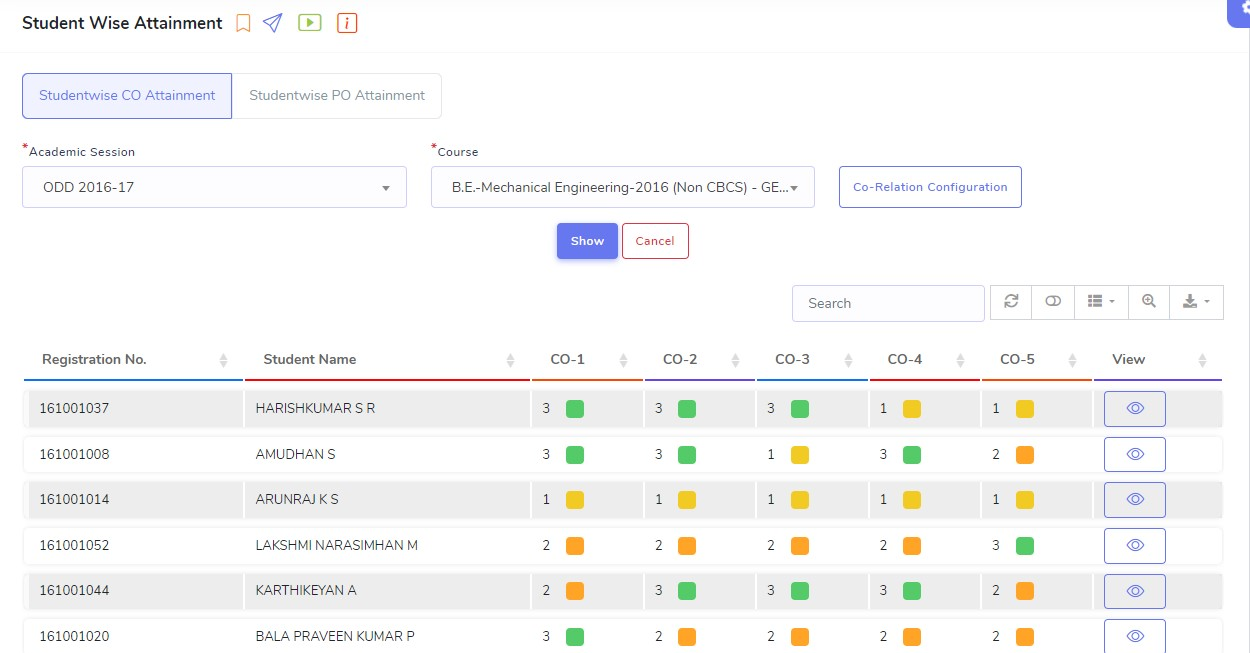Screen dimensions: 1250x653
Task: Click the zoom magnifier icon in table toolbar
Action: [x=1149, y=302]
